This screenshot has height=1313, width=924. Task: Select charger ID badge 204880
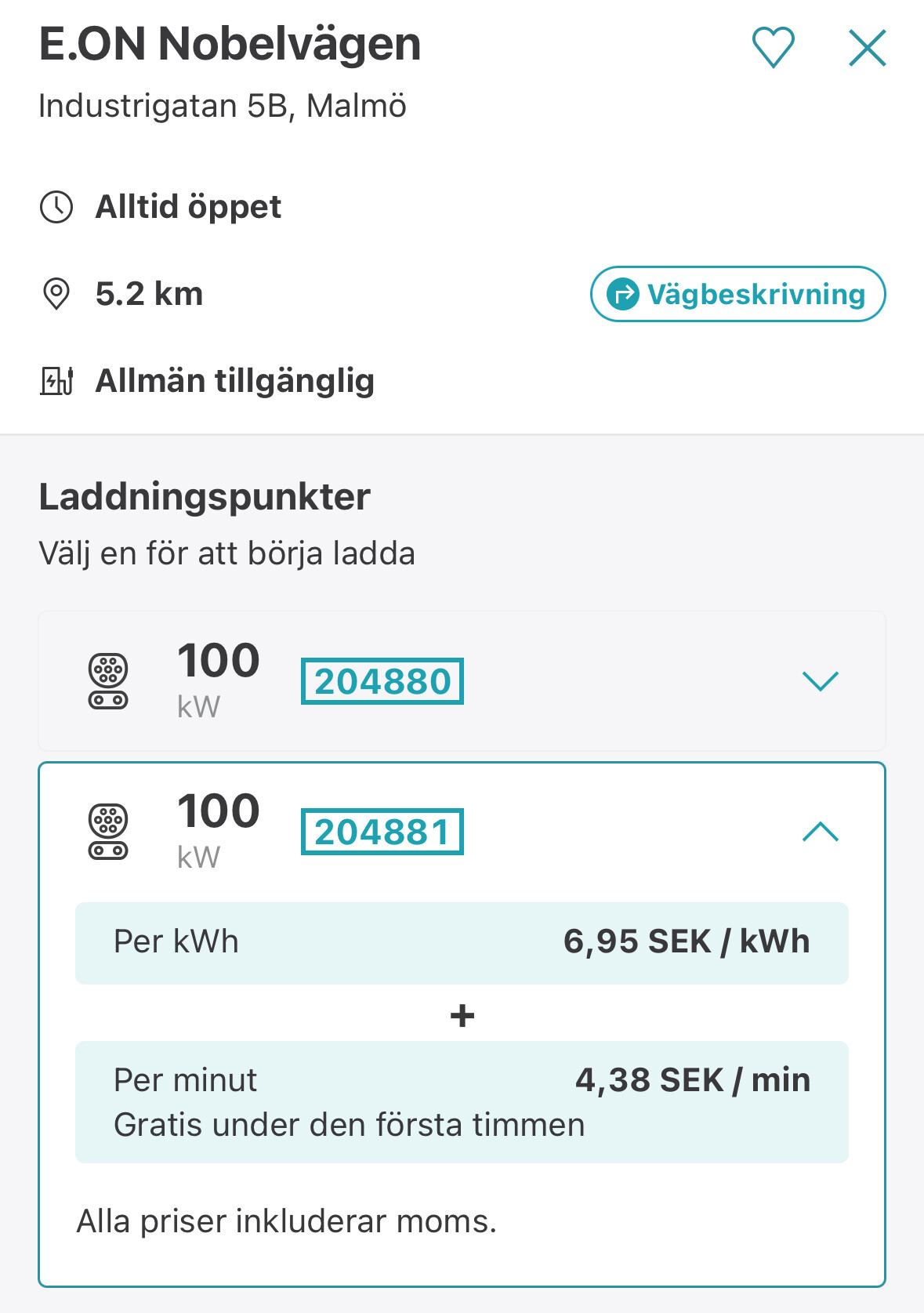click(x=382, y=681)
